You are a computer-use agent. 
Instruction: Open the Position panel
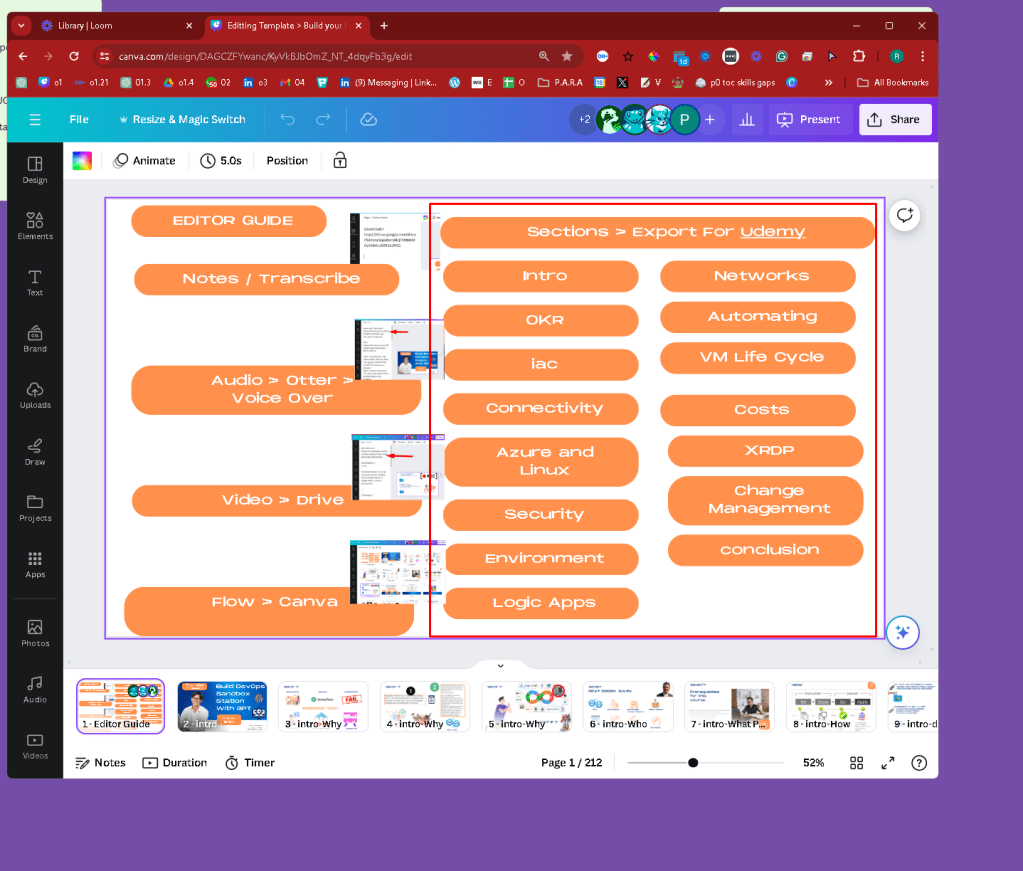[287, 160]
